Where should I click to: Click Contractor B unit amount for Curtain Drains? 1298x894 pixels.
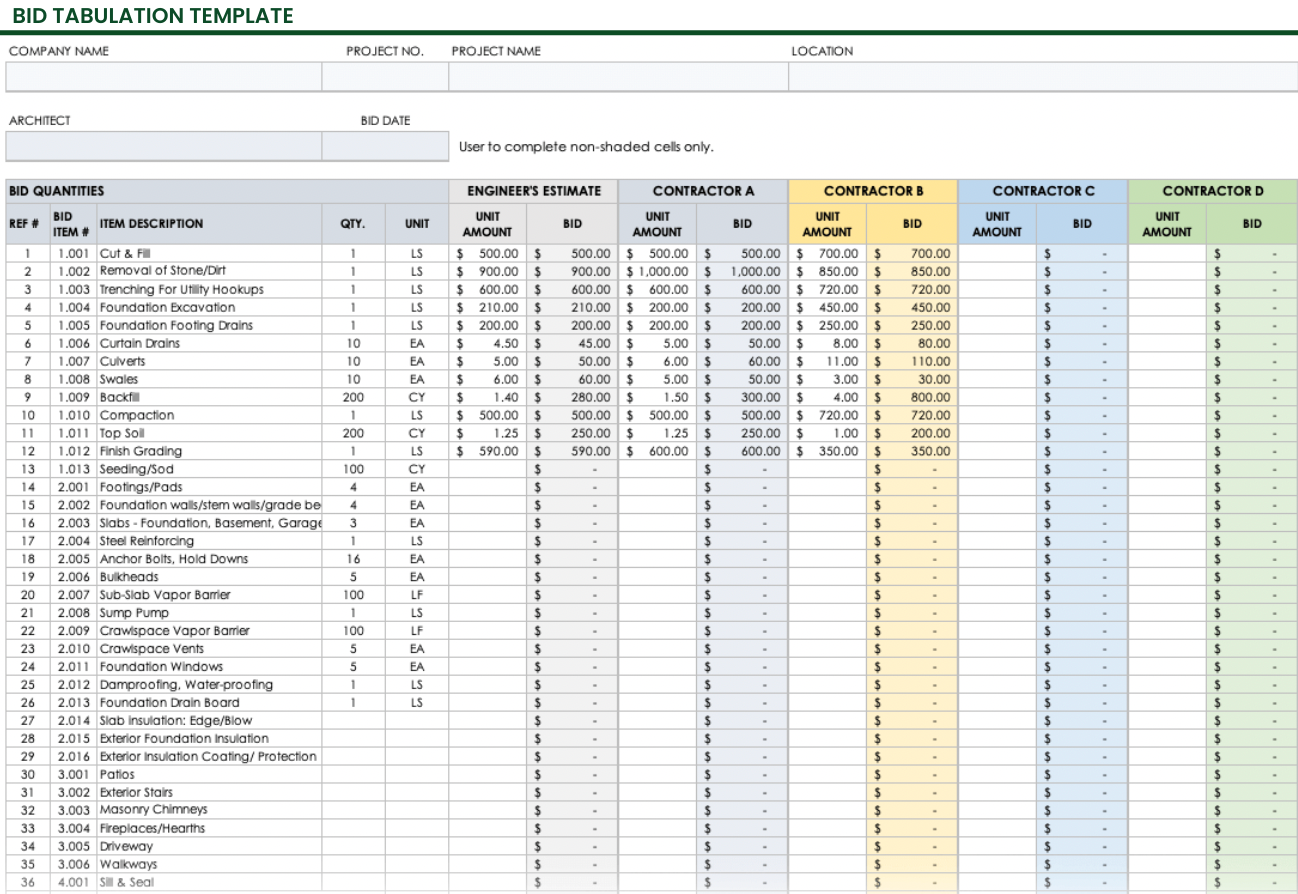coord(828,343)
